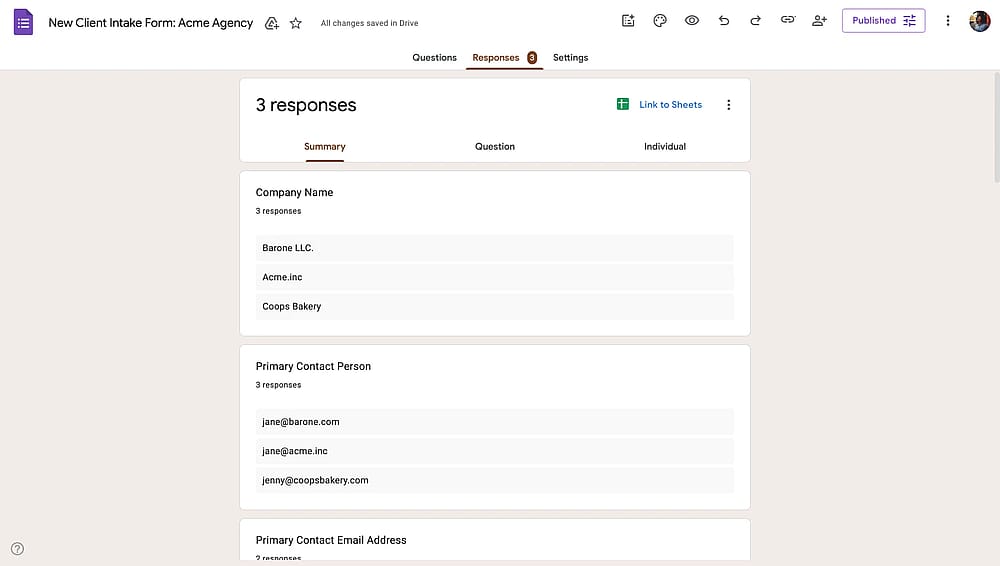The height and width of the screenshot is (566, 1000).
Task: Click the move to Drive folder icon
Action: click(272, 24)
